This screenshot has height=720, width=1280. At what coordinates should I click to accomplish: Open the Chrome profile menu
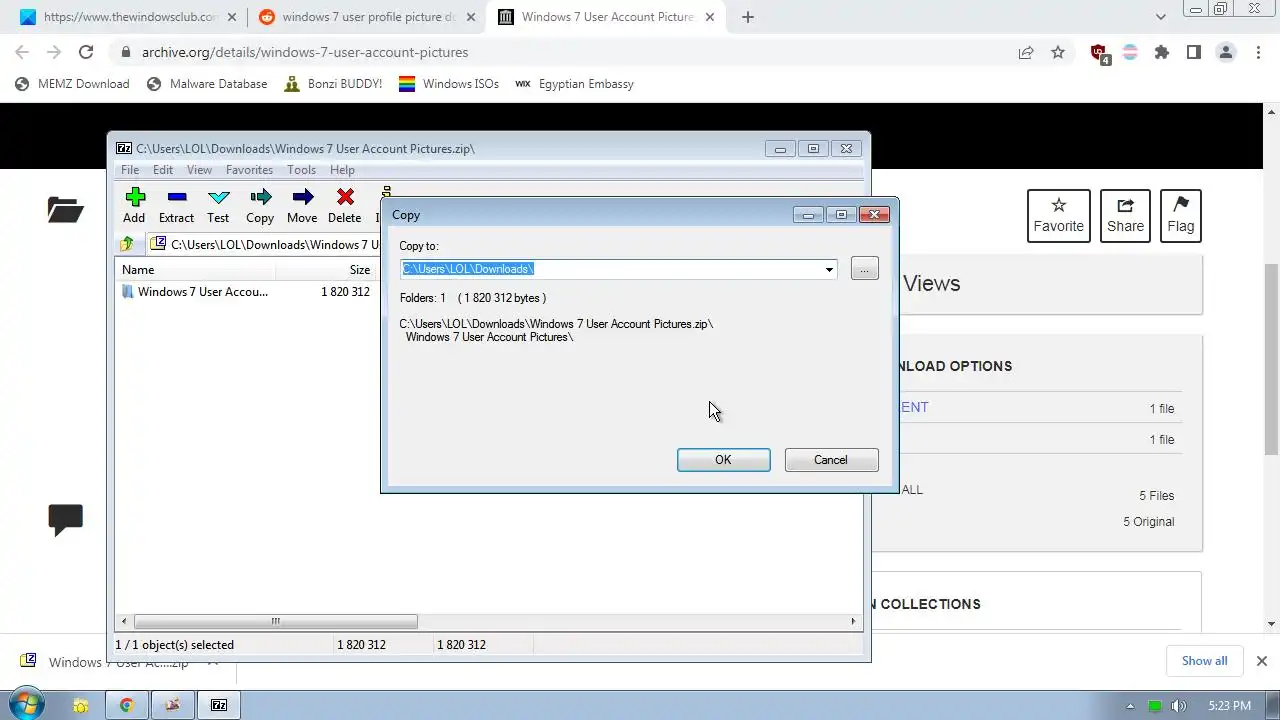tap(1226, 52)
